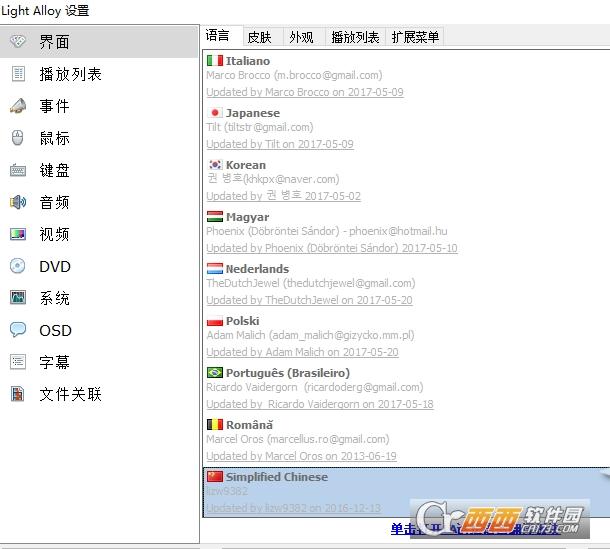The width and height of the screenshot is (610, 549).
Task: Select the Simplified Chinese language name
Action: 277,477
